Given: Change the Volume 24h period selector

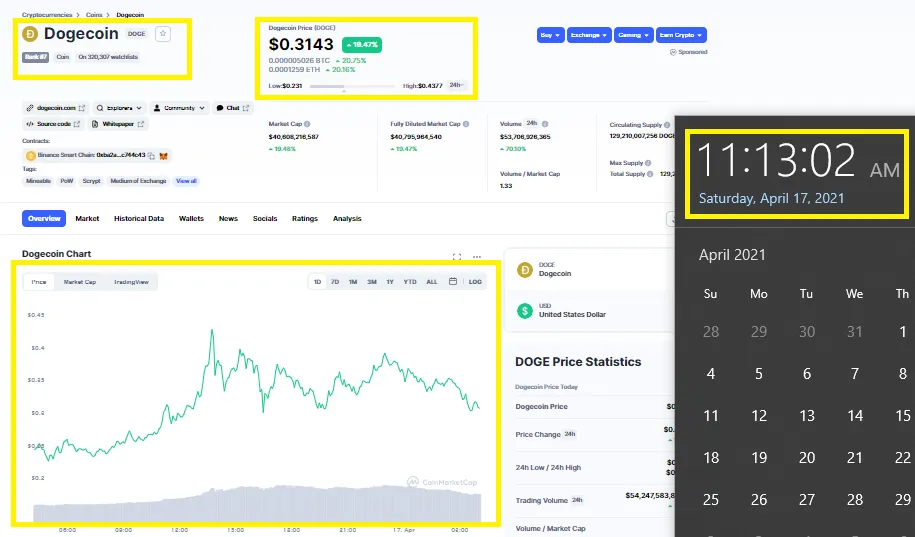Looking at the screenshot, I should click(532, 124).
